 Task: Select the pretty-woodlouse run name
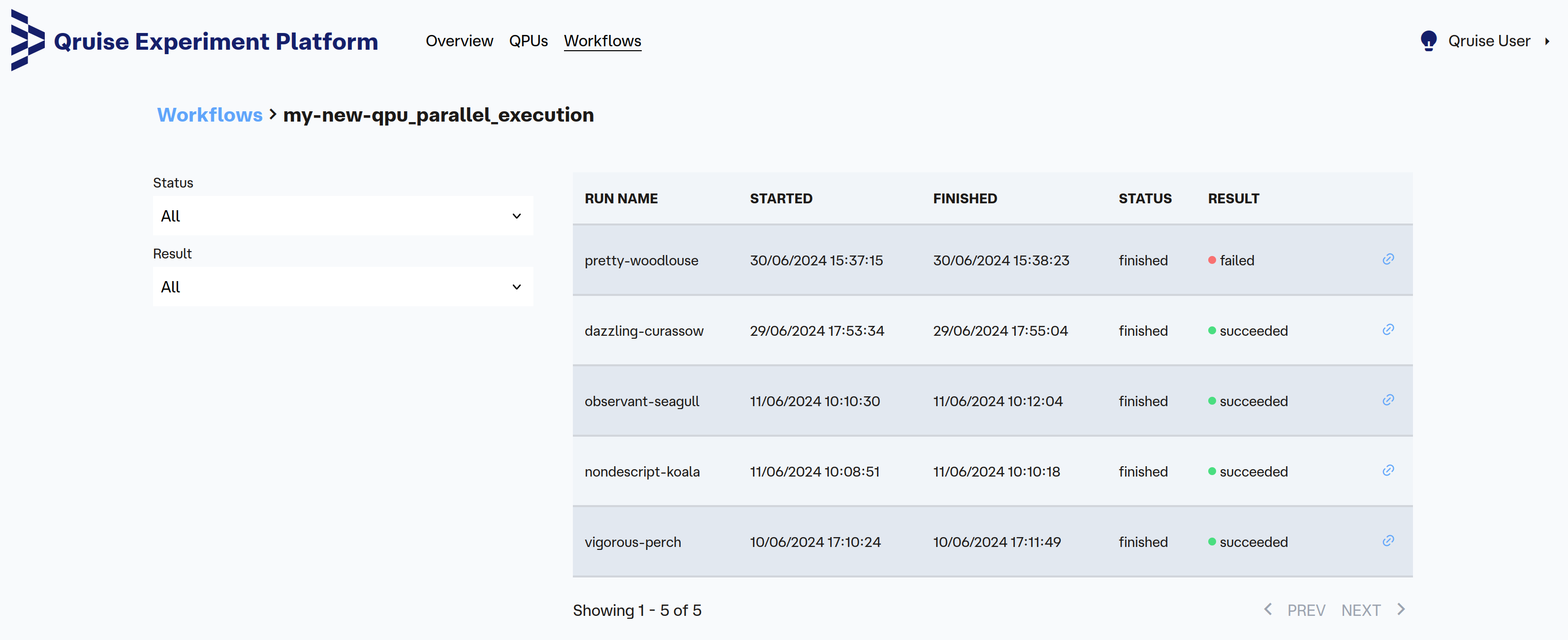click(641, 260)
